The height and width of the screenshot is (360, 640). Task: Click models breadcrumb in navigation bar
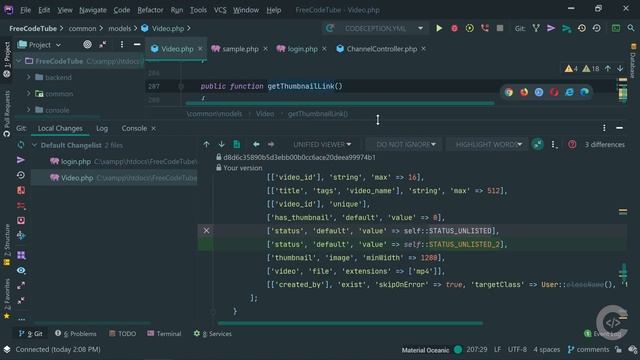(x=120, y=29)
